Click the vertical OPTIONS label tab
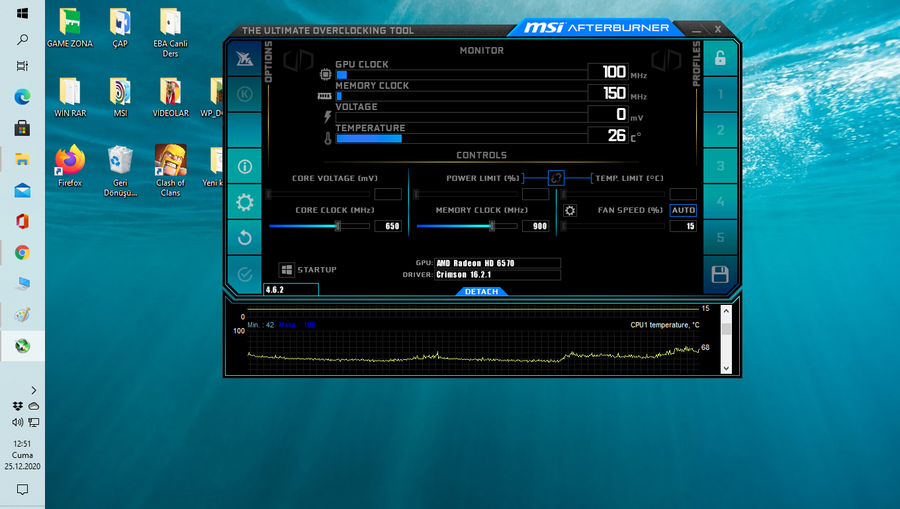Screen dimensions: 900x509 [x=268, y=61]
